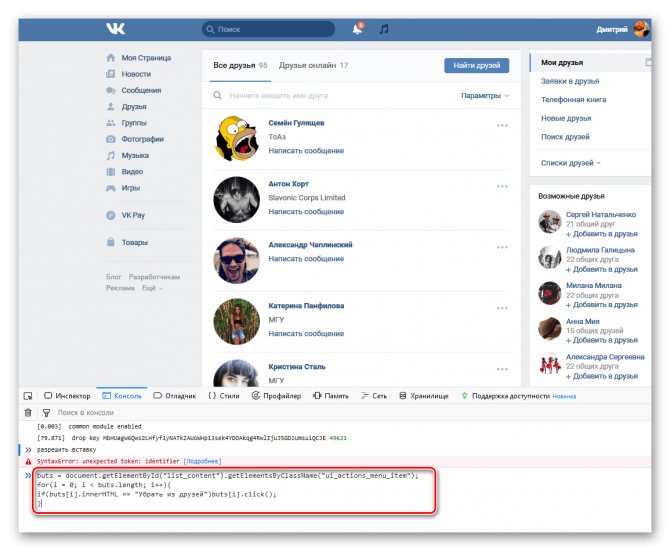Click the Фотографии camera icon

(x=111, y=139)
